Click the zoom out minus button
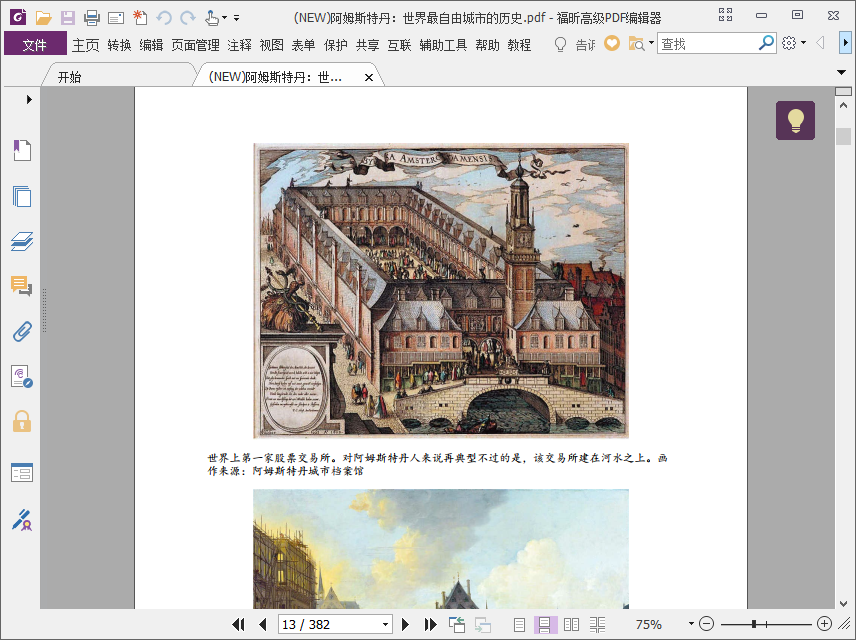856x640 pixels. [706, 624]
